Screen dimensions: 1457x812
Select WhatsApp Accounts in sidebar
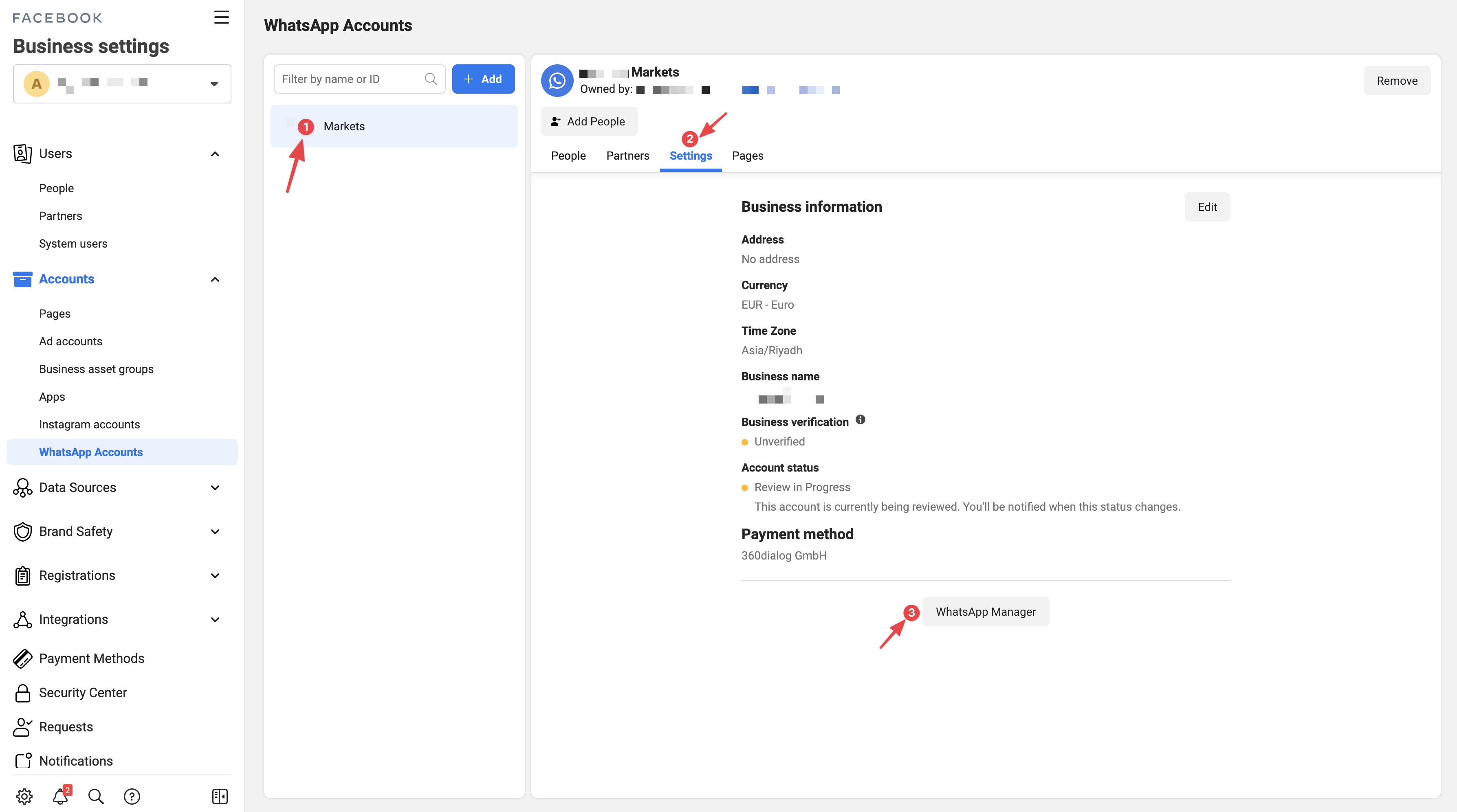(x=121, y=452)
